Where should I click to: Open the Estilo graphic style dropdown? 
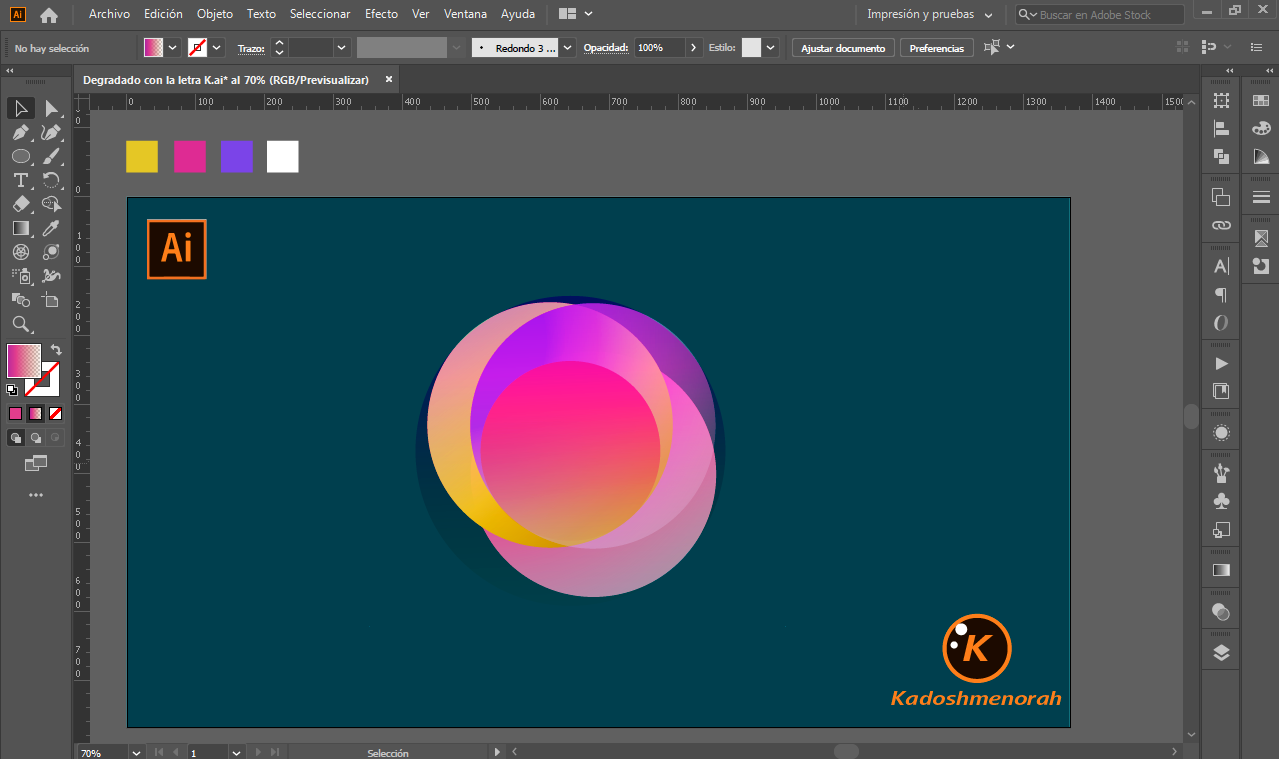[x=770, y=48]
